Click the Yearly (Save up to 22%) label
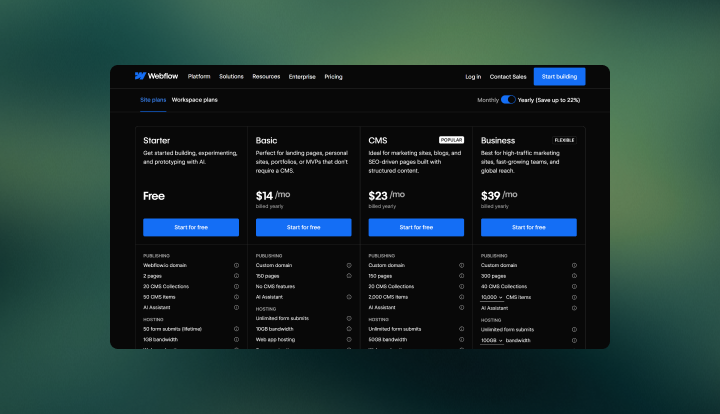Image resolution: width=720 pixels, height=414 pixels. click(549, 100)
